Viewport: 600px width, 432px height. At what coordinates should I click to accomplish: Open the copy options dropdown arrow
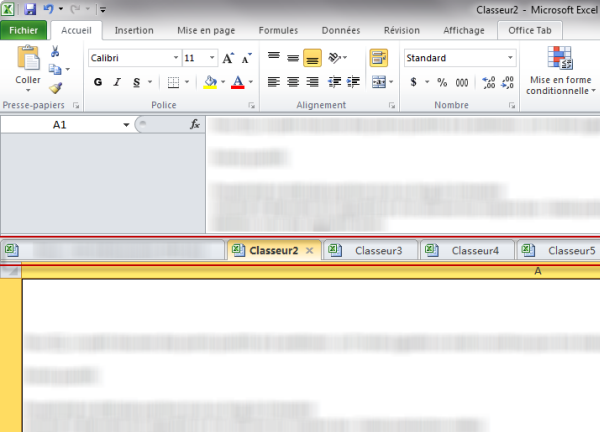[x=68, y=69]
